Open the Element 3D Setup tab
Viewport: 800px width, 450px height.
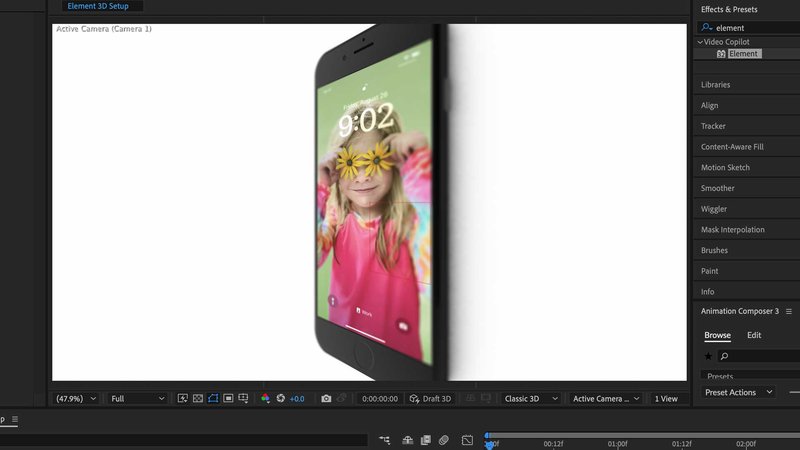coord(102,6)
